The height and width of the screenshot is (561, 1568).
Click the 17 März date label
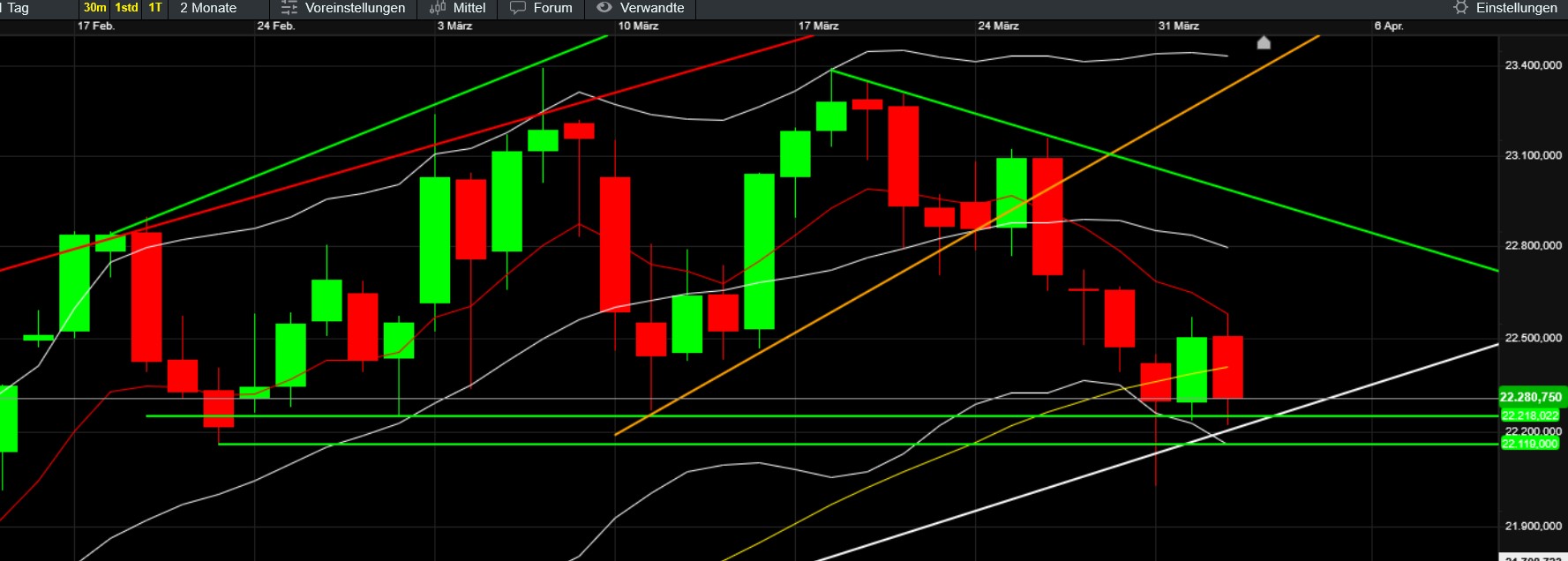click(818, 26)
